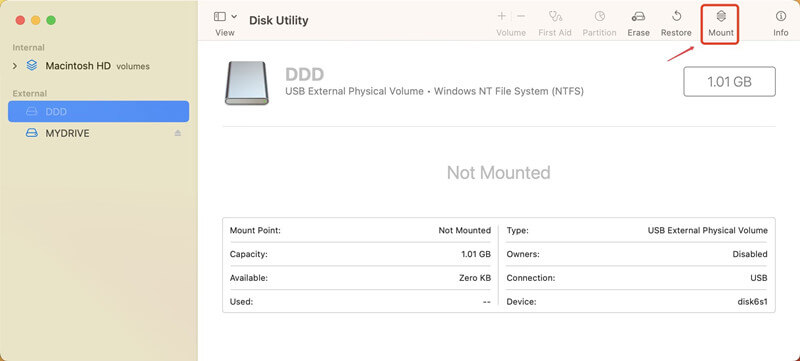Select the DDD volume in sidebar
This screenshot has width=800, height=361.
tap(98, 111)
